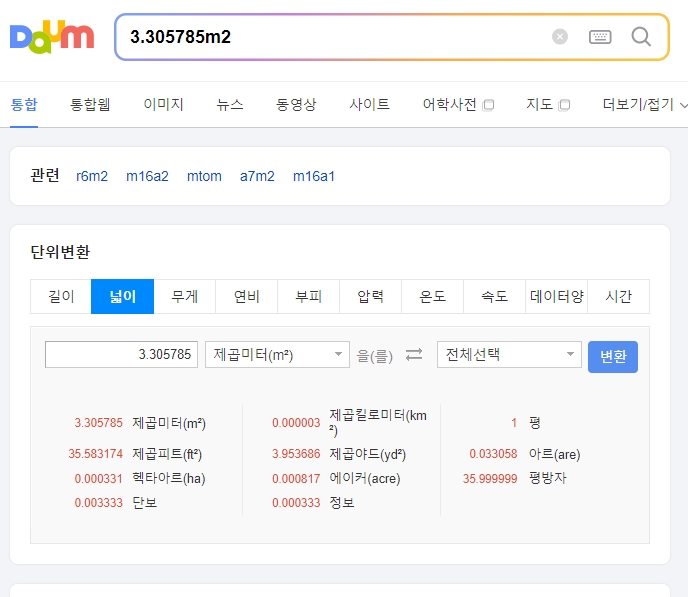Select the 온도 unit category
The image size is (688, 597).
[433, 297]
